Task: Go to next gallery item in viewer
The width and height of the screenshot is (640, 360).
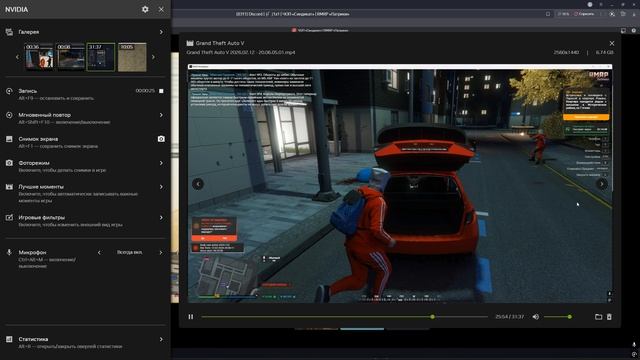Action: [x=602, y=184]
